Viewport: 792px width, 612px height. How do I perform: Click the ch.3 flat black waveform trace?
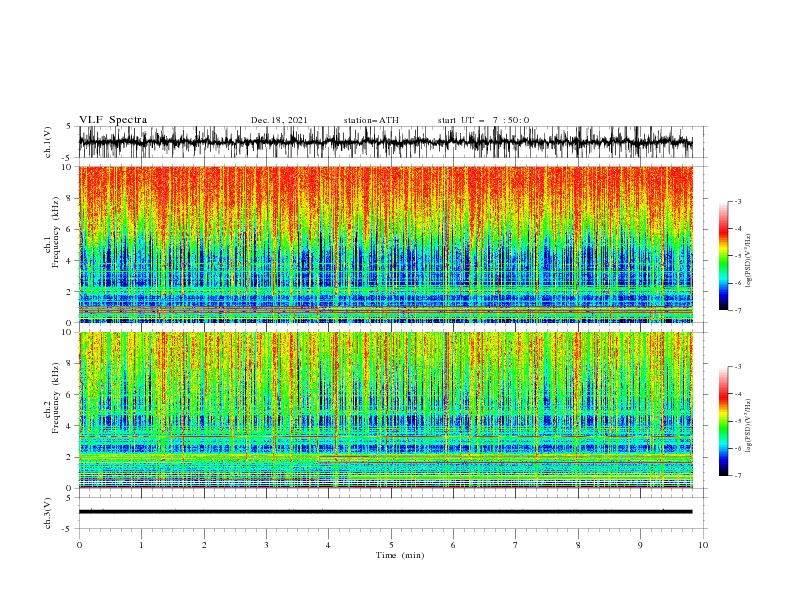[x=385, y=512]
